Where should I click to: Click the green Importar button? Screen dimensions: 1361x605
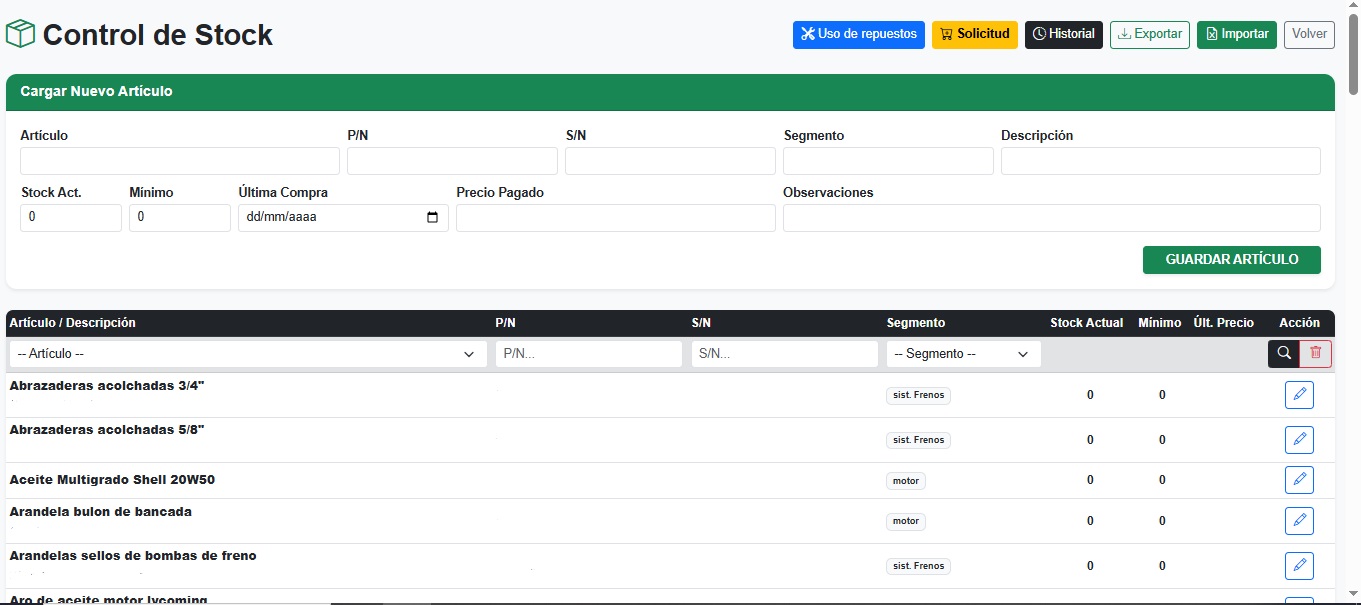pyautogui.click(x=1236, y=34)
